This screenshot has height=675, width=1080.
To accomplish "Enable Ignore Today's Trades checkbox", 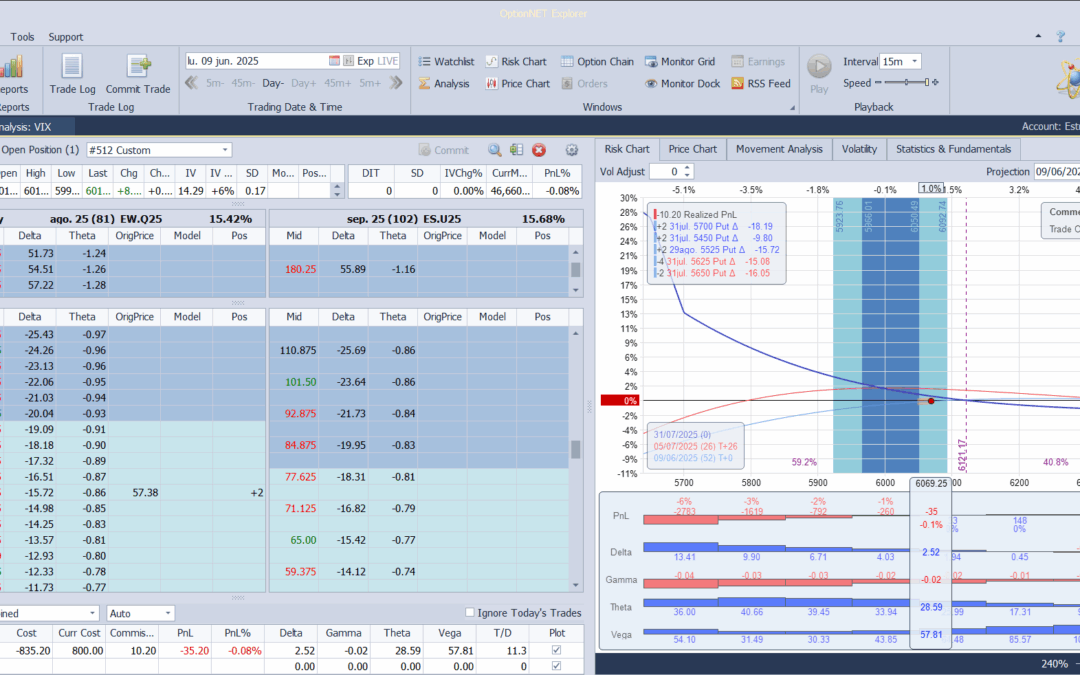I will point(471,613).
